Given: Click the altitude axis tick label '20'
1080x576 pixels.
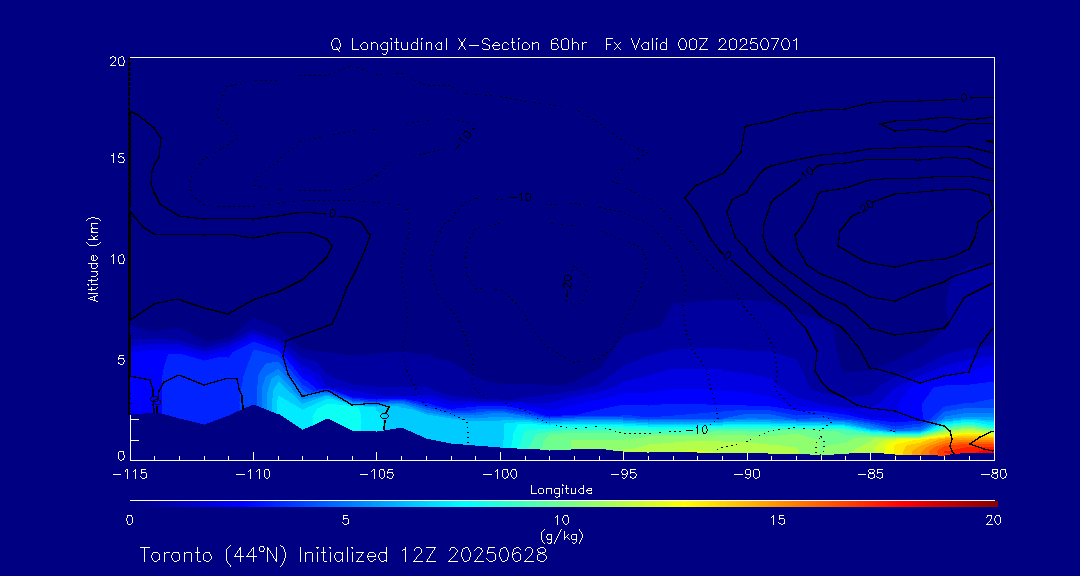Looking at the screenshot, I should (117, 61).
